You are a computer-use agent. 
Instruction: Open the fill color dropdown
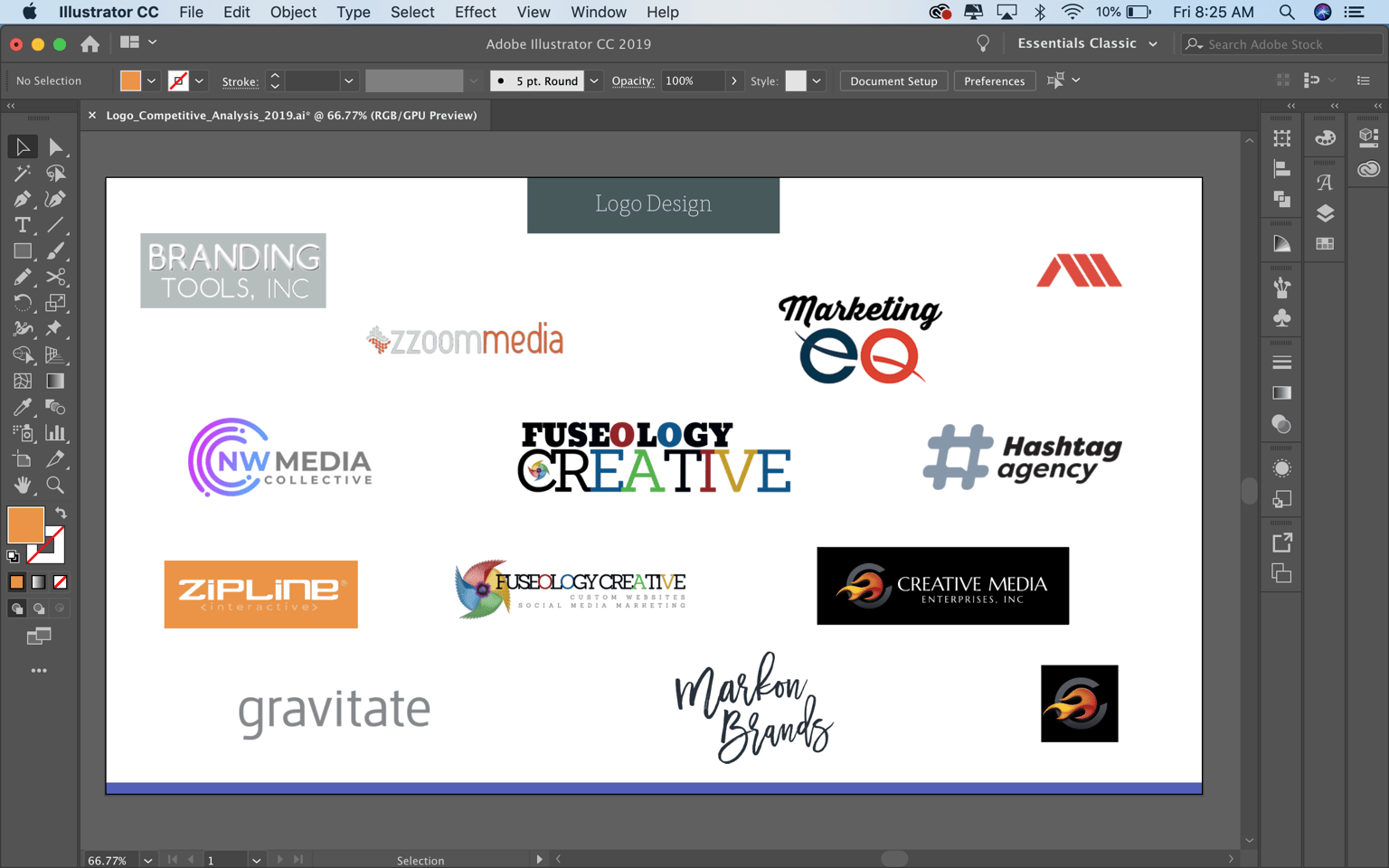[x=151, y=81]
